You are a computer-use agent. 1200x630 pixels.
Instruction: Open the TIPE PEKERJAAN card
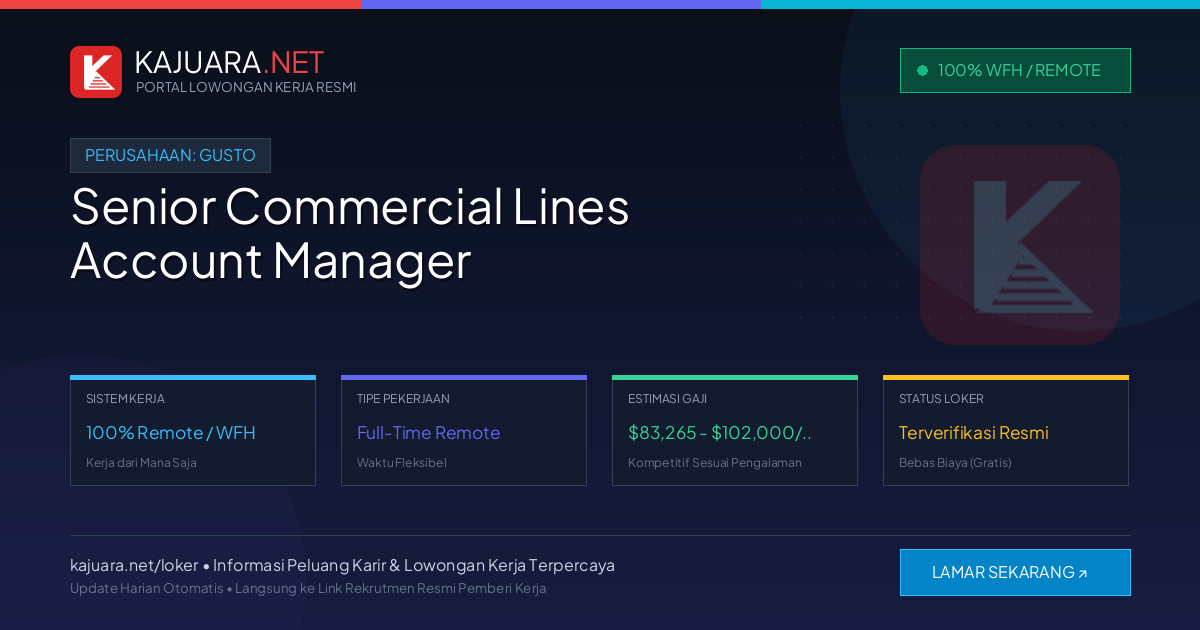point(464,431)
